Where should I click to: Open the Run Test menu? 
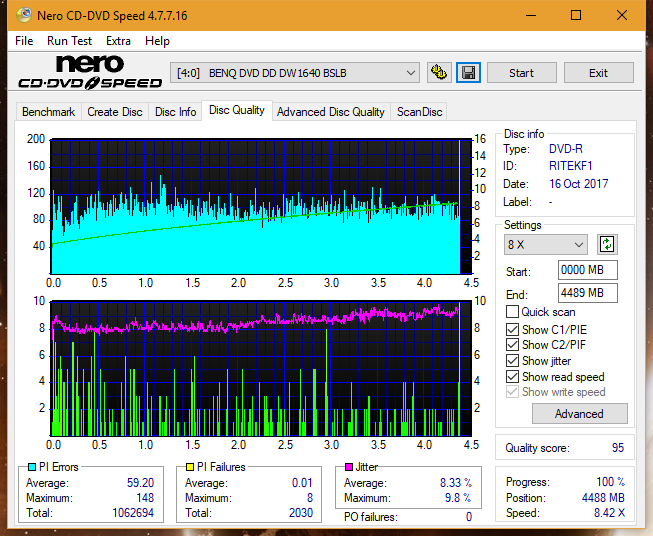pyautogui.click(x=69, y=41)
